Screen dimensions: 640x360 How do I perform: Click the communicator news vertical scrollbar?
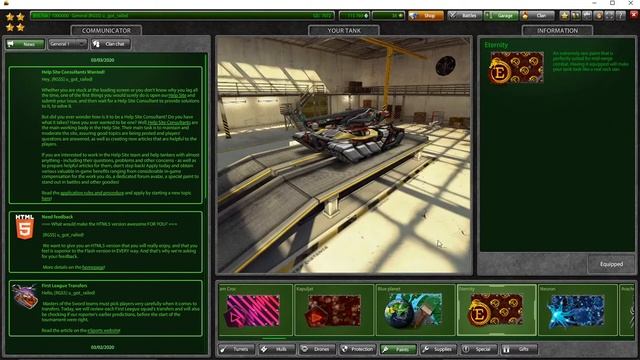coord(206,127)
